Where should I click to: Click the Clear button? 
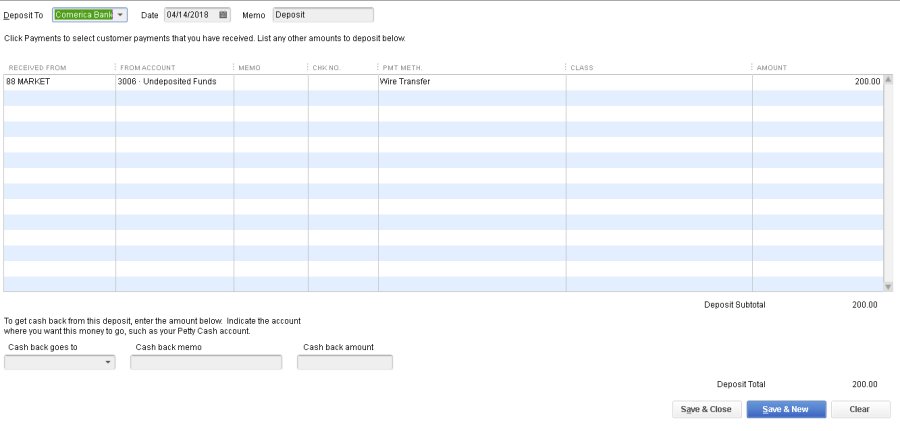point(860,409)
